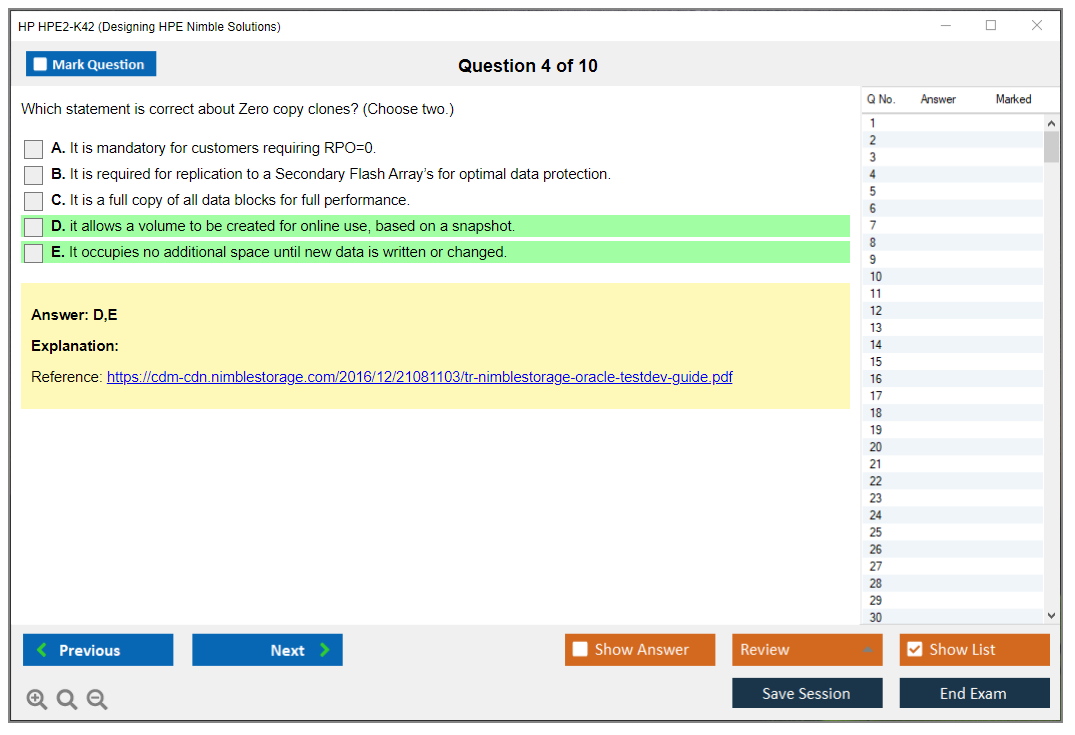Select answer option A checkbox
The image size is (1075, 735).
(34, 149)
